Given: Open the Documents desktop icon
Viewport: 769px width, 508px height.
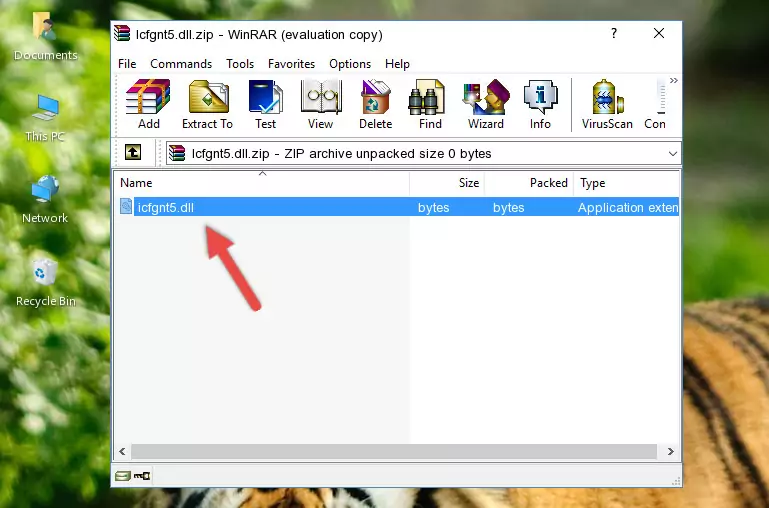Looking at the screenshot, I should (46, 37).
